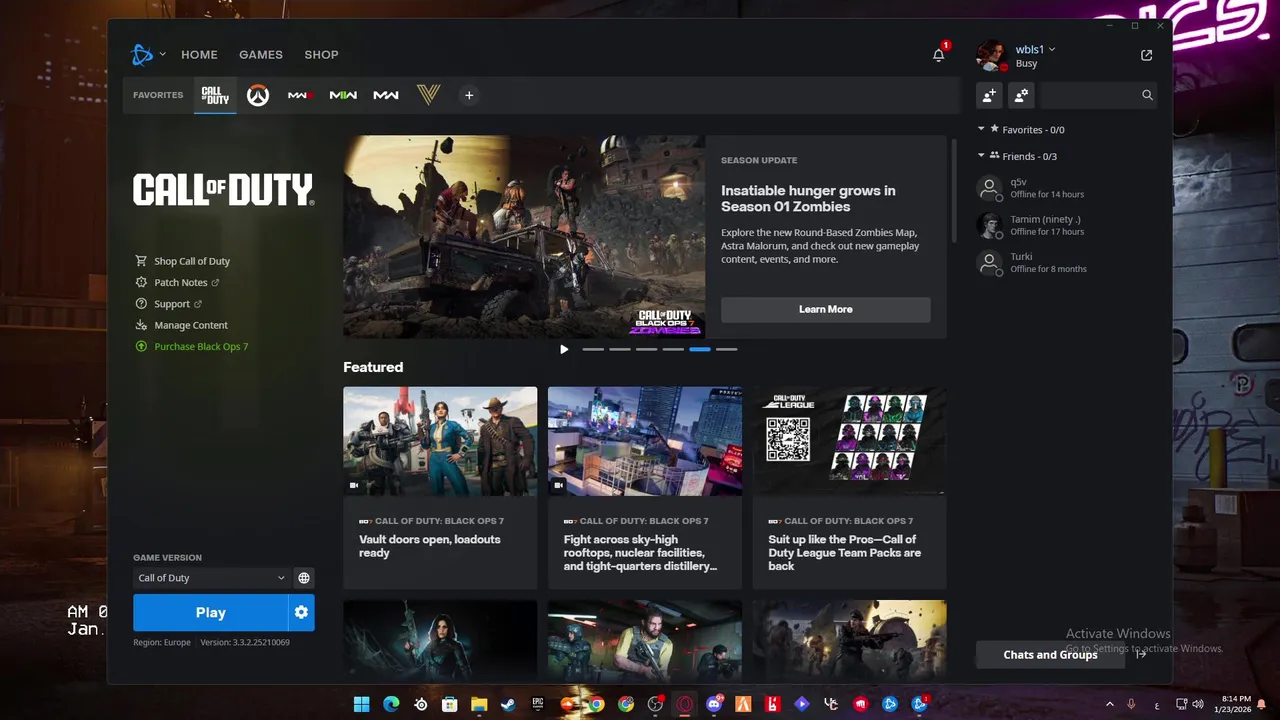Image resolution: width=1280 pixels, height=720 pixels.
Task: Open the HOME menu
Action: 199,55
